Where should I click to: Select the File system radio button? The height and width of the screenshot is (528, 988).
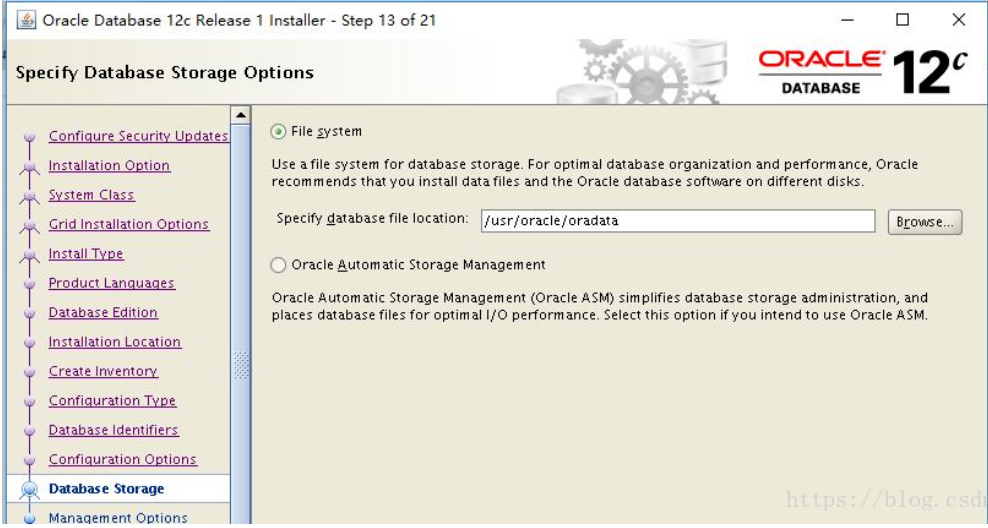[x=278, y=132]
